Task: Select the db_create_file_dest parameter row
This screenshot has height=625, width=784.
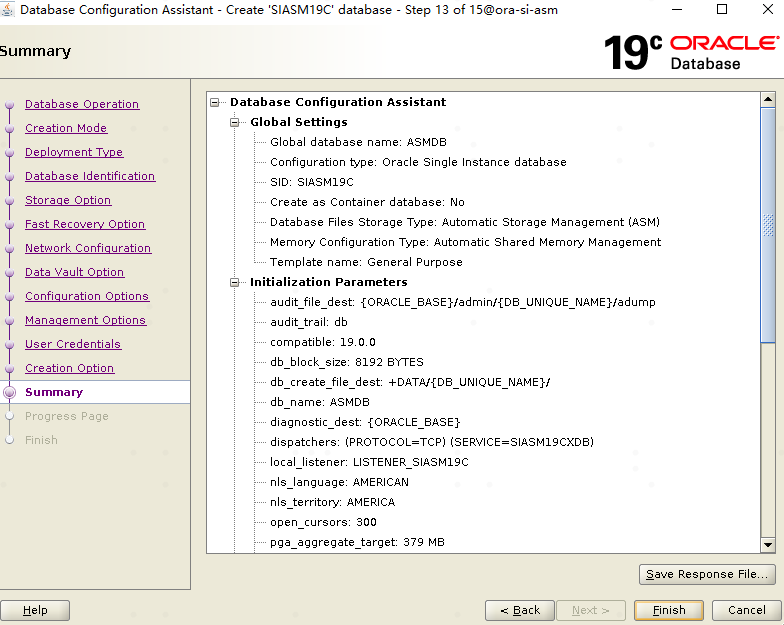Action: tap(410, 382)
